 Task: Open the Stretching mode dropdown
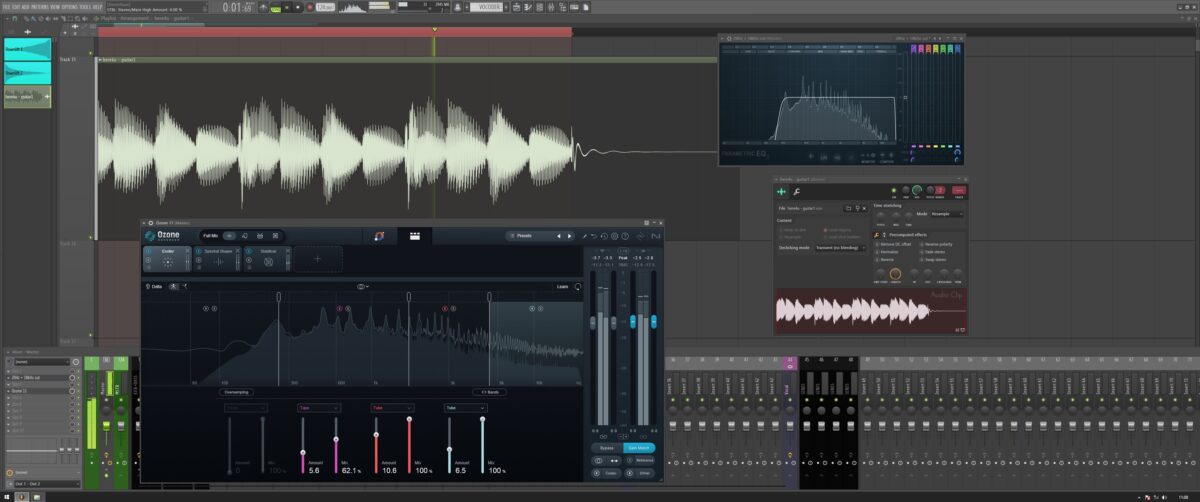(841, 248)
